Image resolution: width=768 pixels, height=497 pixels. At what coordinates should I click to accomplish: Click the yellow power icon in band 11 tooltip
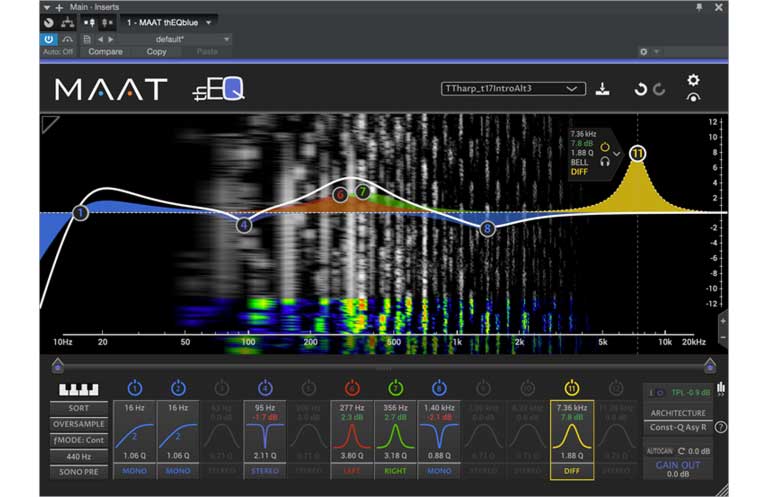pos(605,147)
